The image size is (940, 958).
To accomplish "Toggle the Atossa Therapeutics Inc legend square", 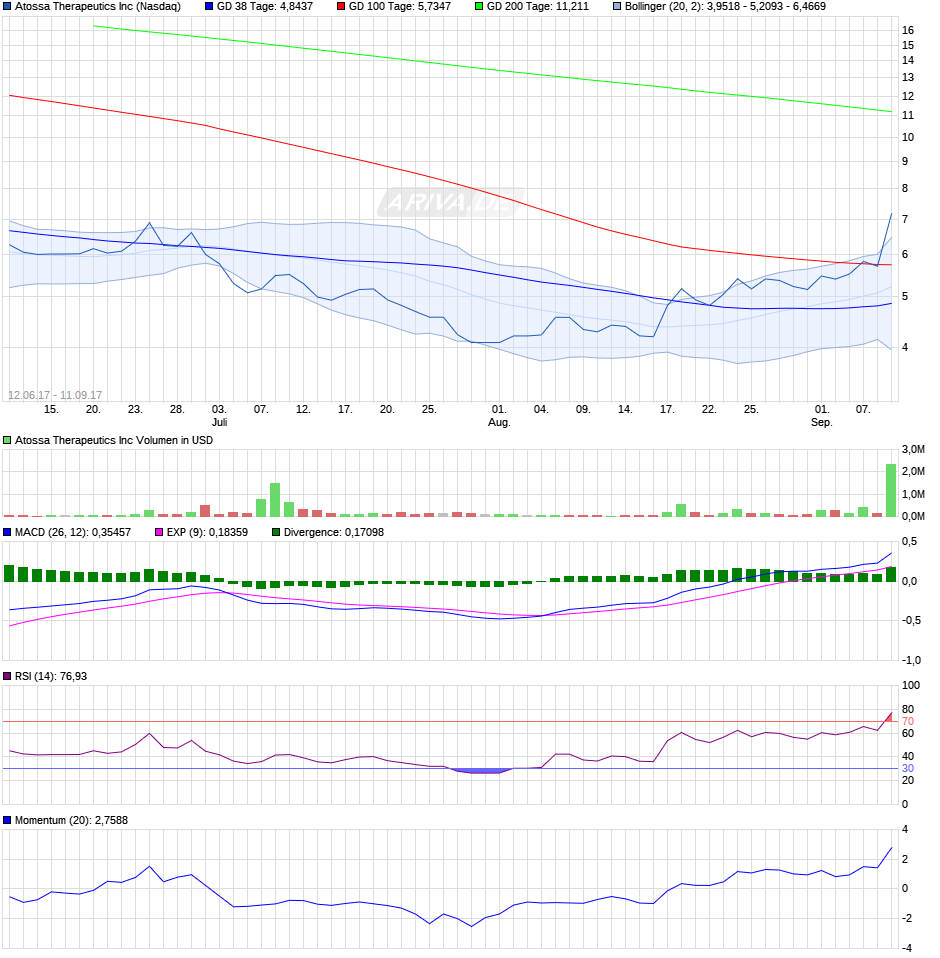I will point(7,8).
